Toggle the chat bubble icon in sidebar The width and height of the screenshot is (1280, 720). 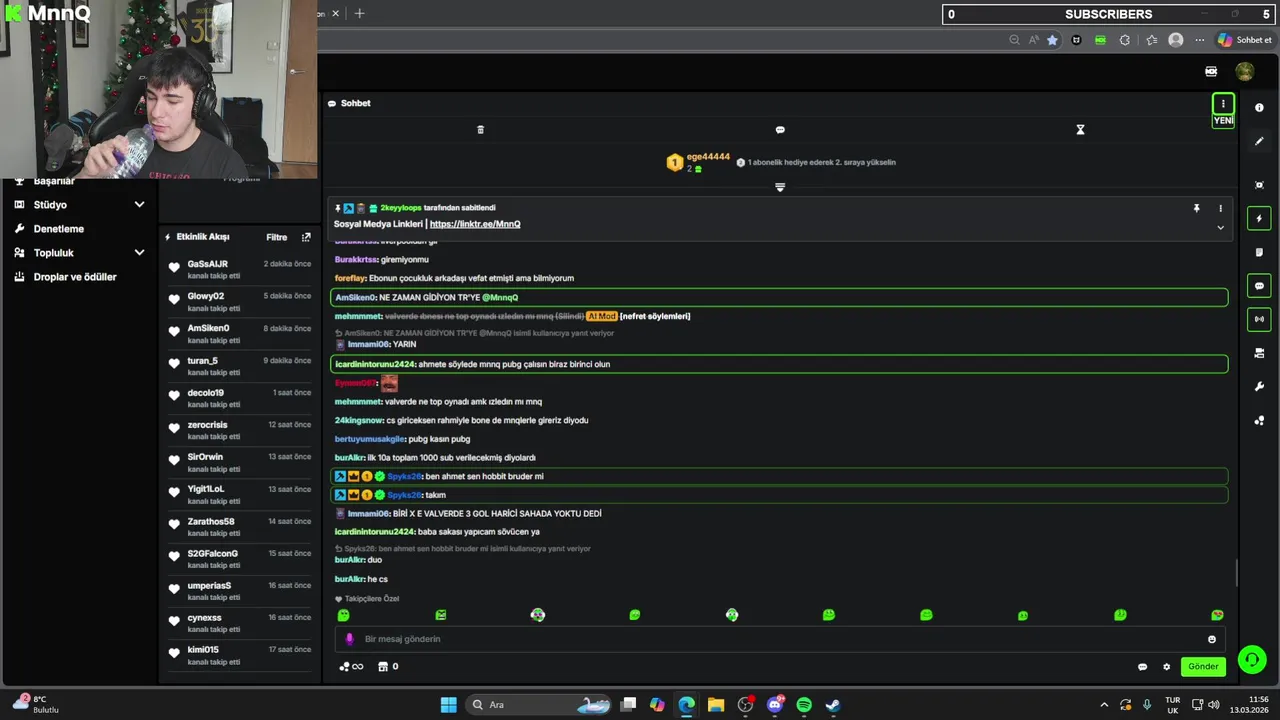1259,286
